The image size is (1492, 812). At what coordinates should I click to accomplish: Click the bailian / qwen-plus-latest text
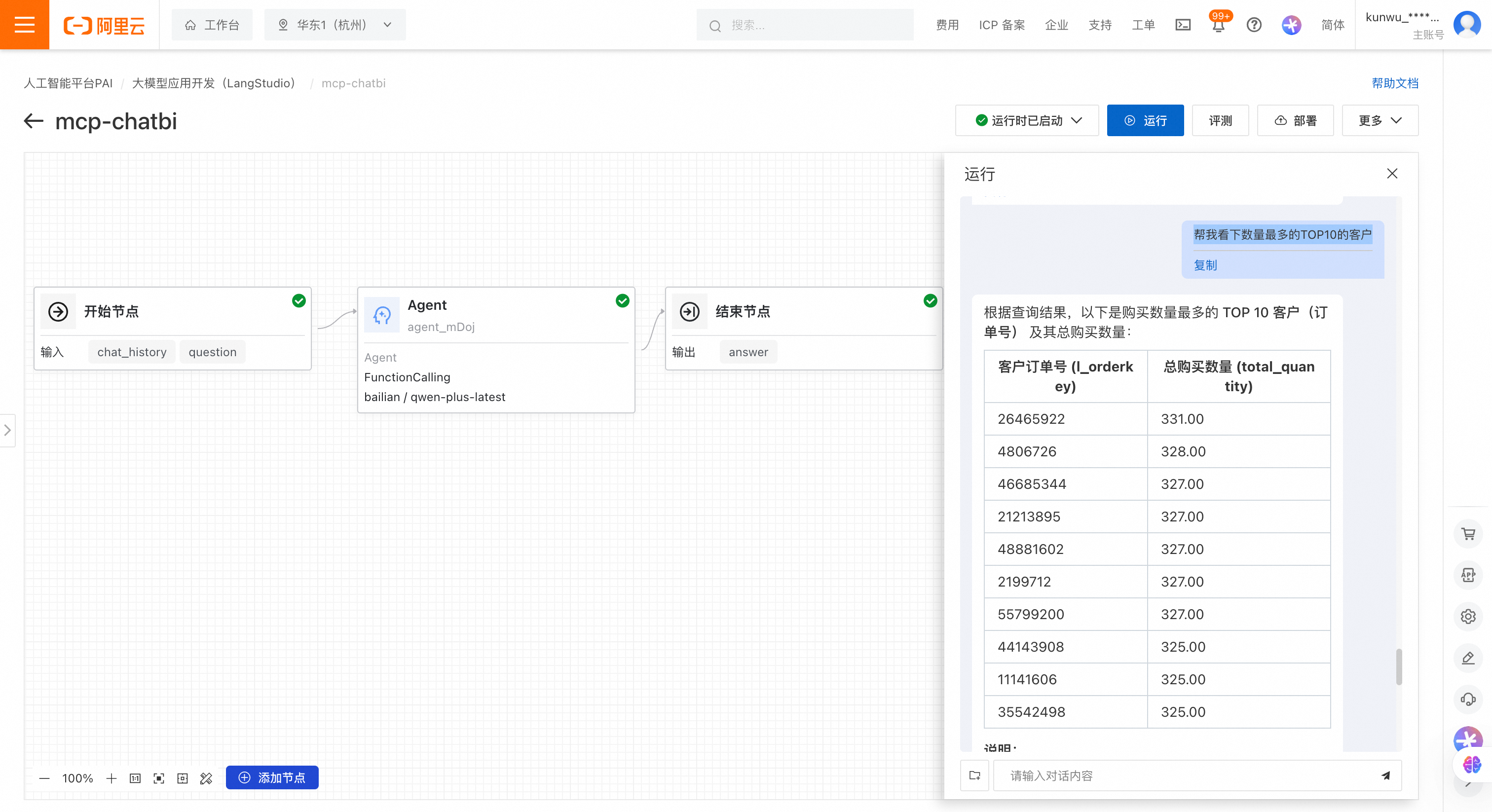click(x=434, y=397)
